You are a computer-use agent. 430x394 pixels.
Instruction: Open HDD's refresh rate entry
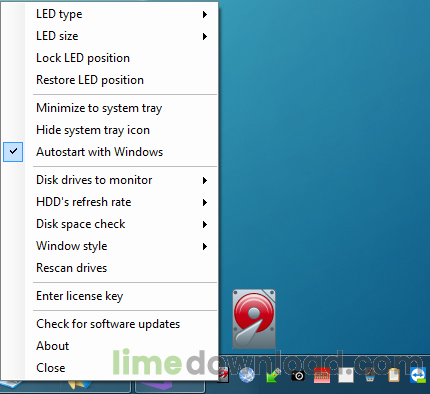tap(109, 202)
